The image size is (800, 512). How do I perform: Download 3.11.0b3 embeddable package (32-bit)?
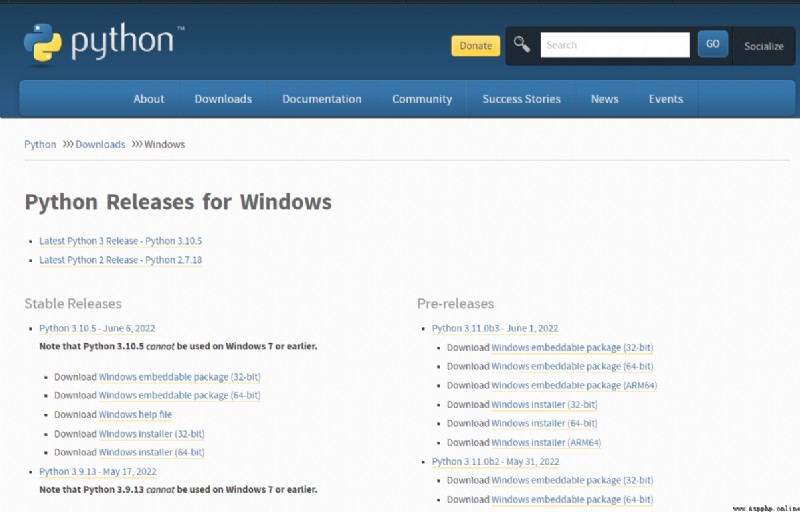point(572,348)
